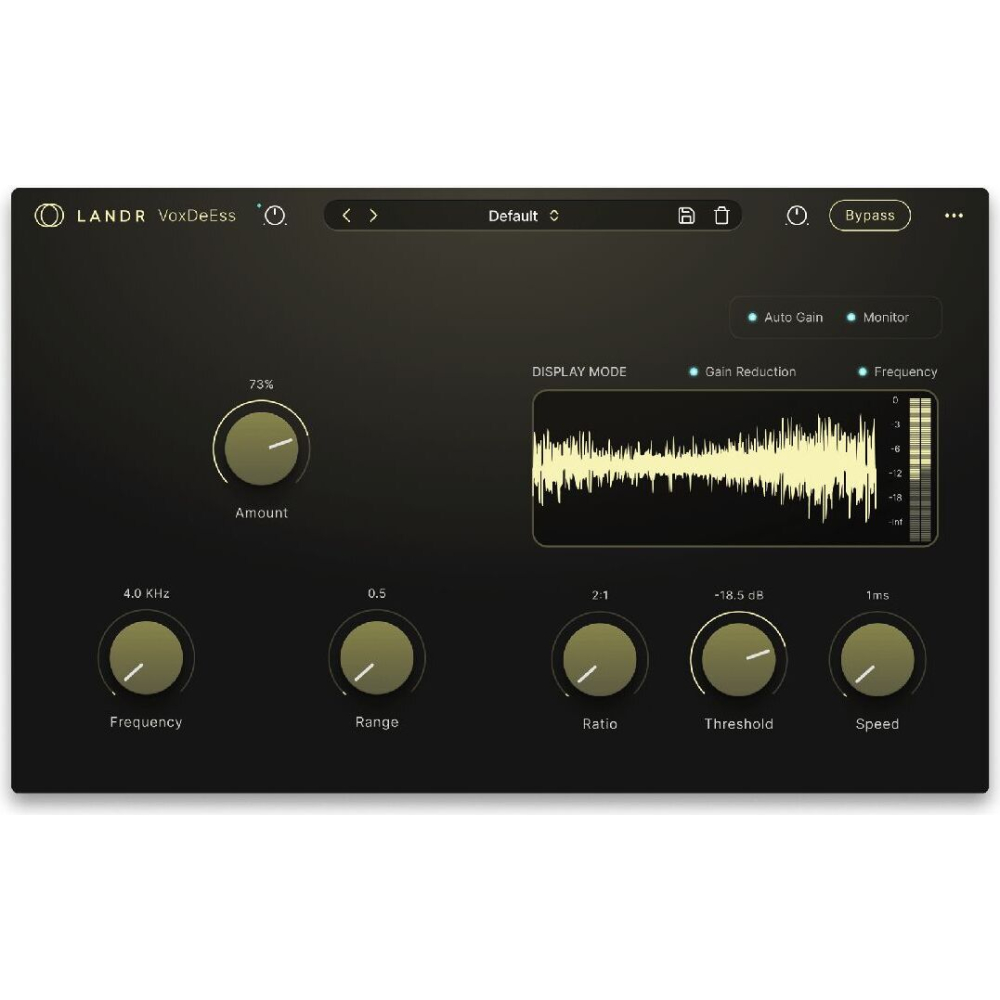Click the power icon beside VoxDeEss
Viewport: 1000px width, 1000px height.
[275, 216]
